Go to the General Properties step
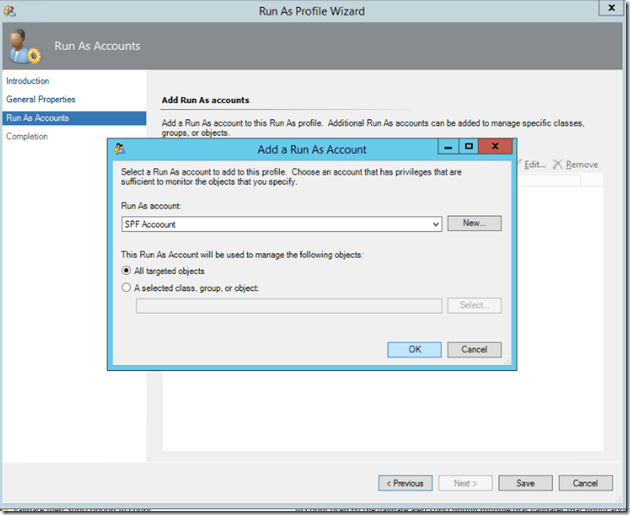The image size is (630, 515). coord(41,99)
